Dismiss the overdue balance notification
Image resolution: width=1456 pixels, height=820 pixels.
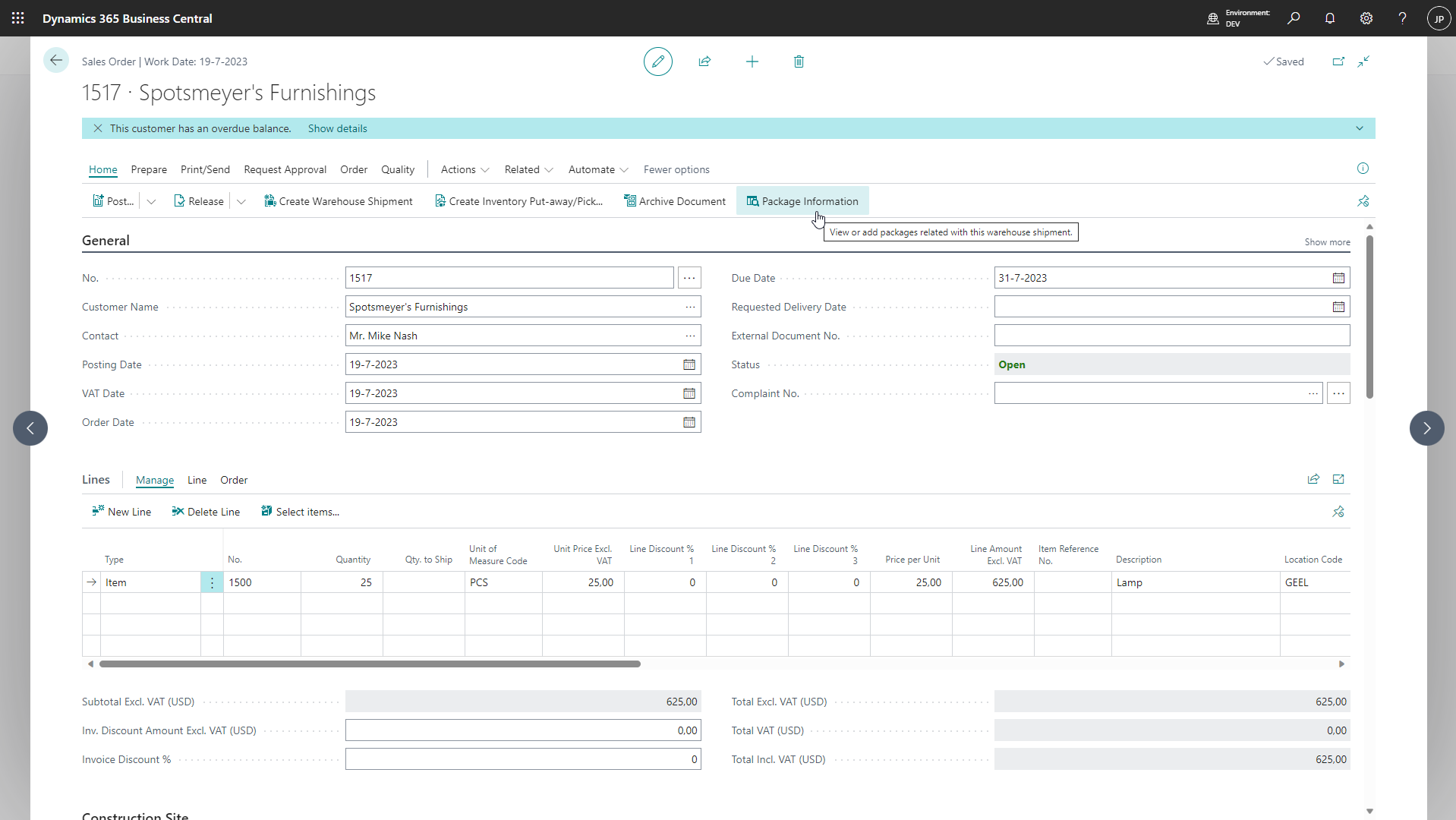[x=98, y=128]
